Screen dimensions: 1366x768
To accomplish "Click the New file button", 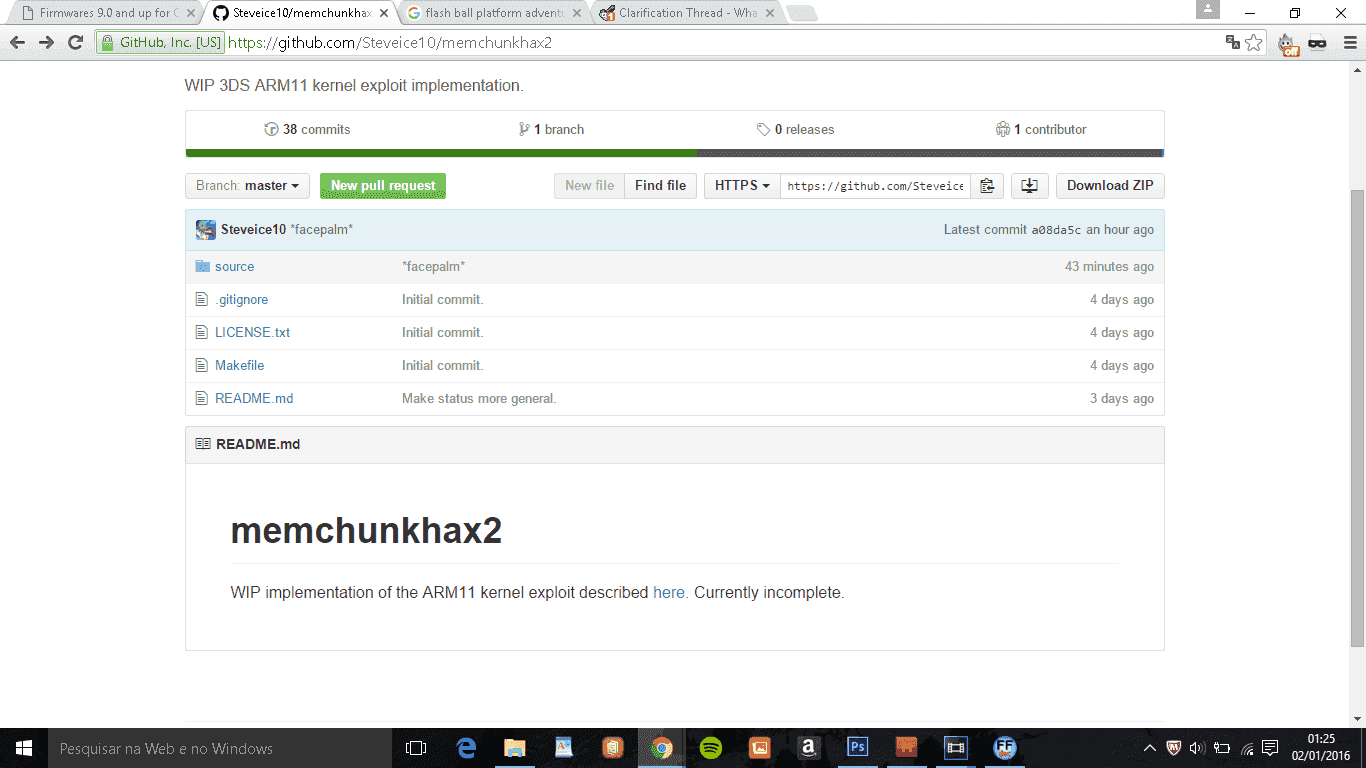I will pyautogui.click(x=589, y=186).
